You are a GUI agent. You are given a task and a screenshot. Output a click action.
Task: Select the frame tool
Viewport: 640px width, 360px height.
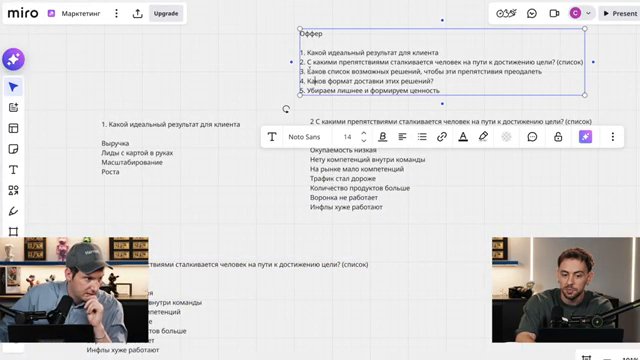click(13, 232)
